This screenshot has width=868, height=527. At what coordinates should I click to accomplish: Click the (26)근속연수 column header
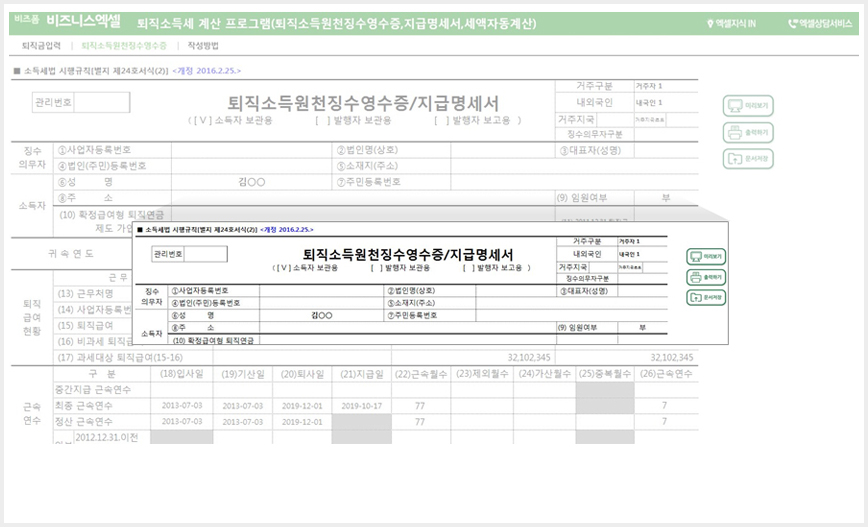coord(666,374)
